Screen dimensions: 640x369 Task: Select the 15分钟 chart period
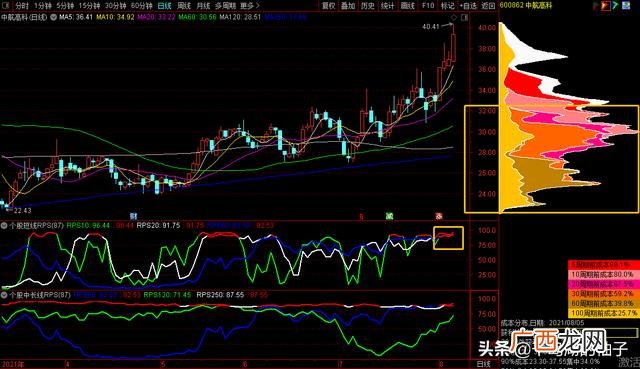(x=89, y=6)
